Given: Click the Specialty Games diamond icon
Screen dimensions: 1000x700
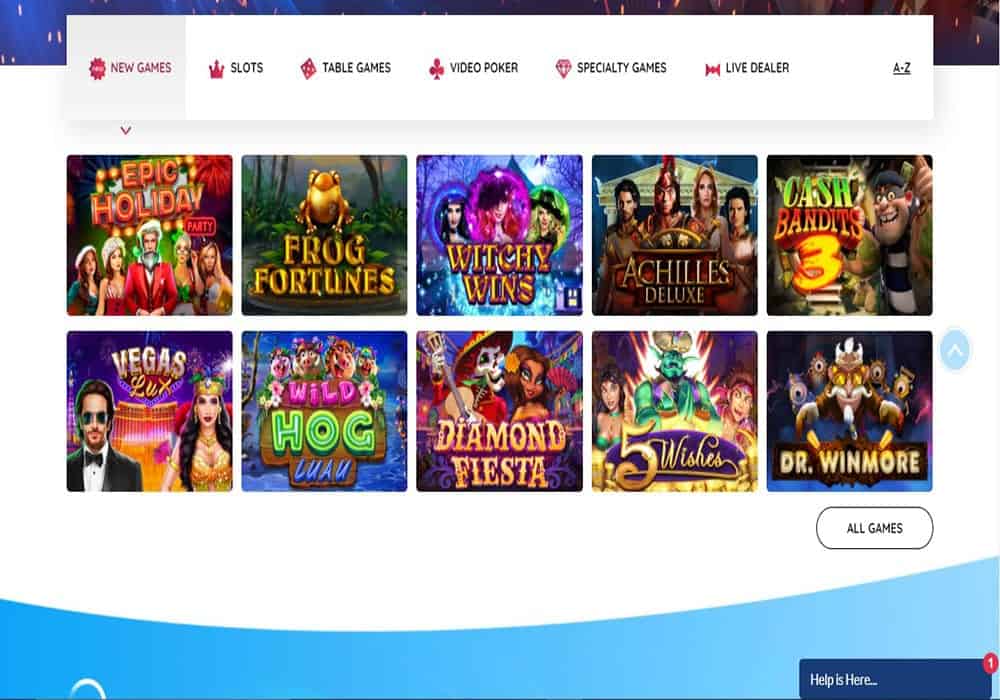Looking at the screenshot, I should click(563, 69).
